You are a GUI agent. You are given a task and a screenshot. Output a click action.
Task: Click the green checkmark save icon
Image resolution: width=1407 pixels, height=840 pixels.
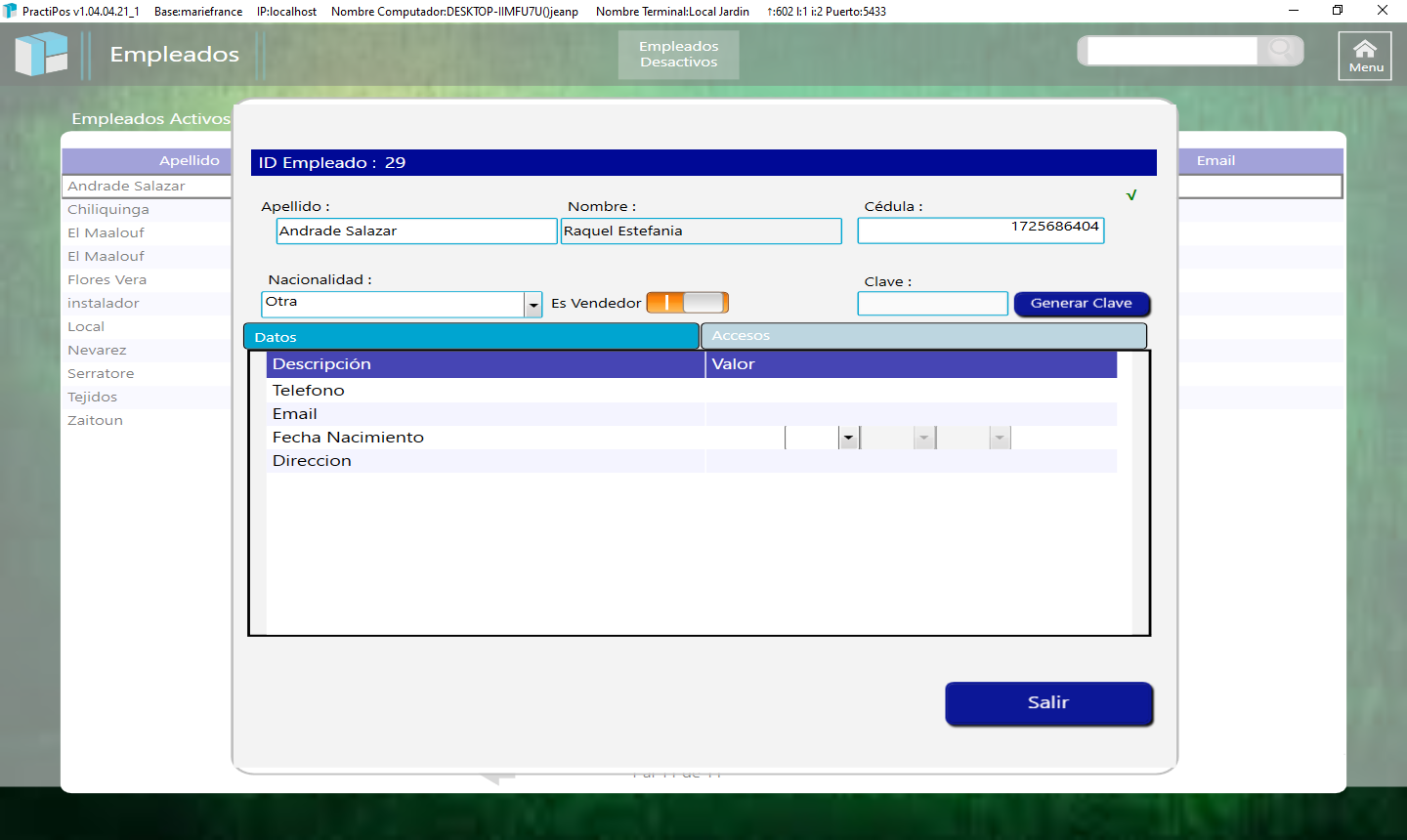point(1131,195)
